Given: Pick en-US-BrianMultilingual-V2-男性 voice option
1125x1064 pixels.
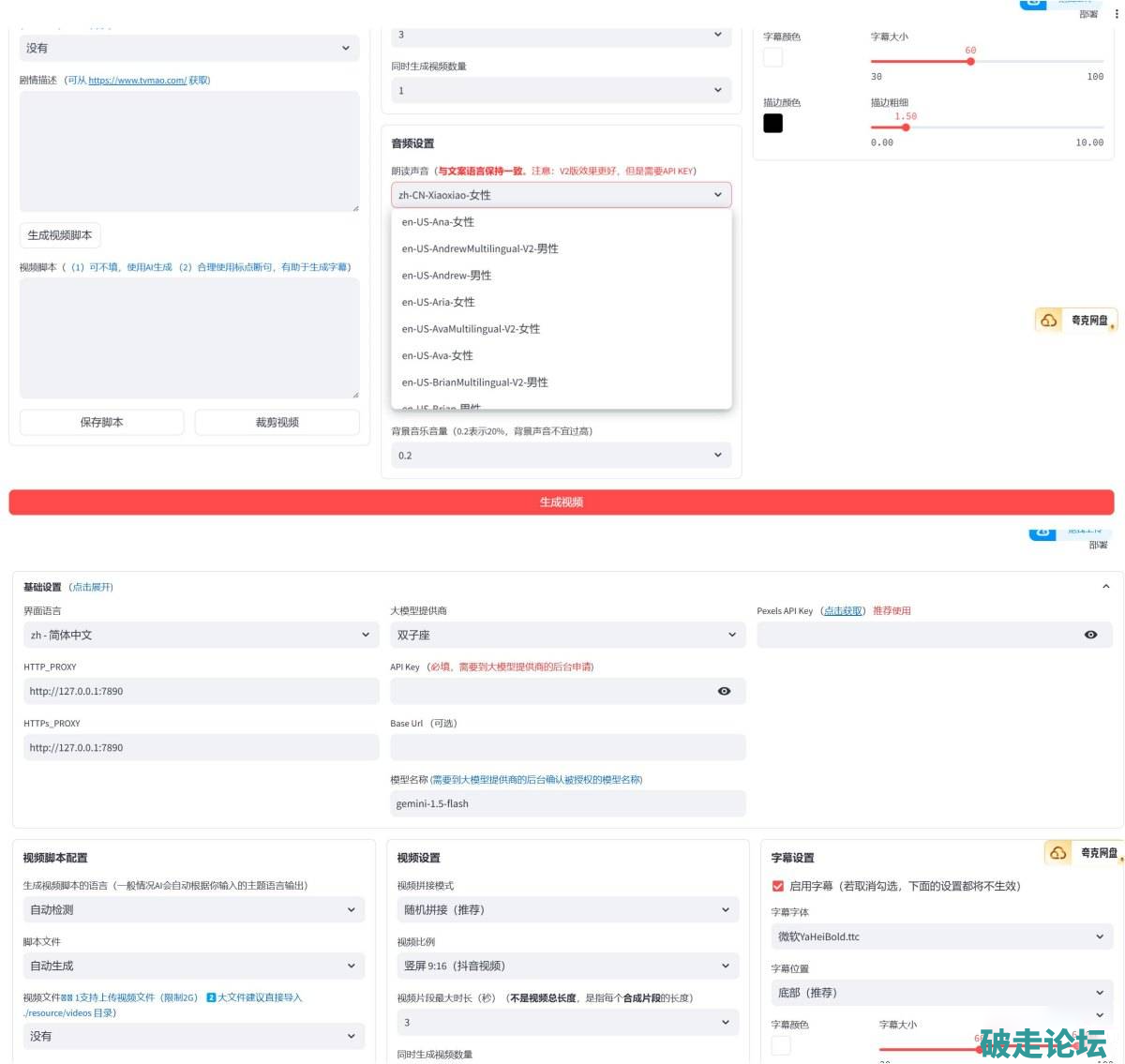Looking at the screenshot, I should click(474, 382).
